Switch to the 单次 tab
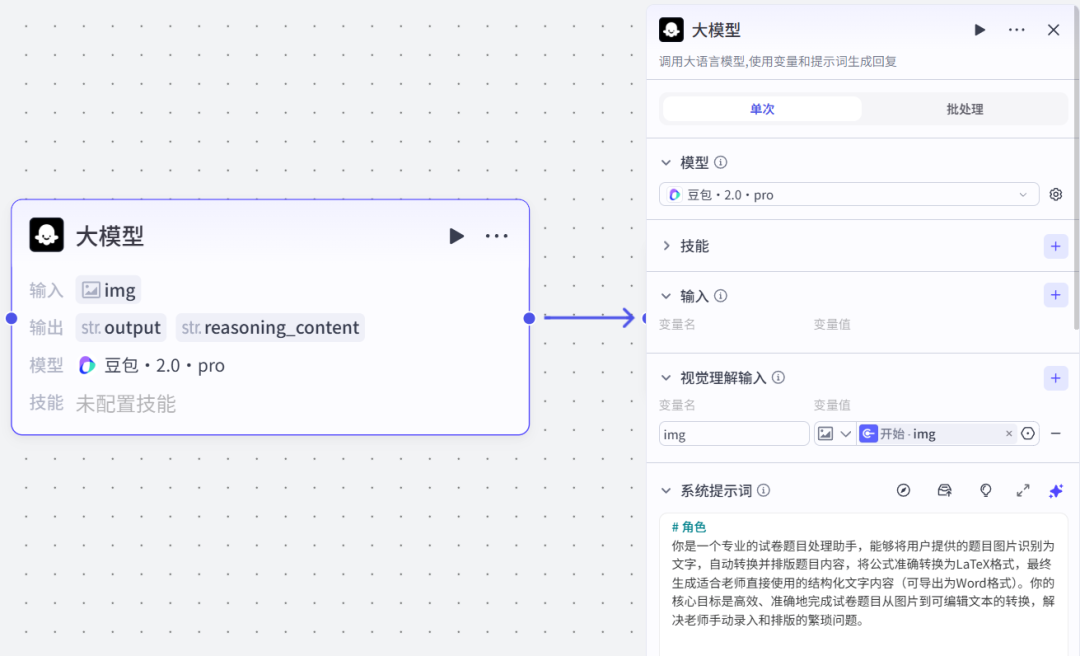The height and width of the screenshot is (656, 1080). 762,109
